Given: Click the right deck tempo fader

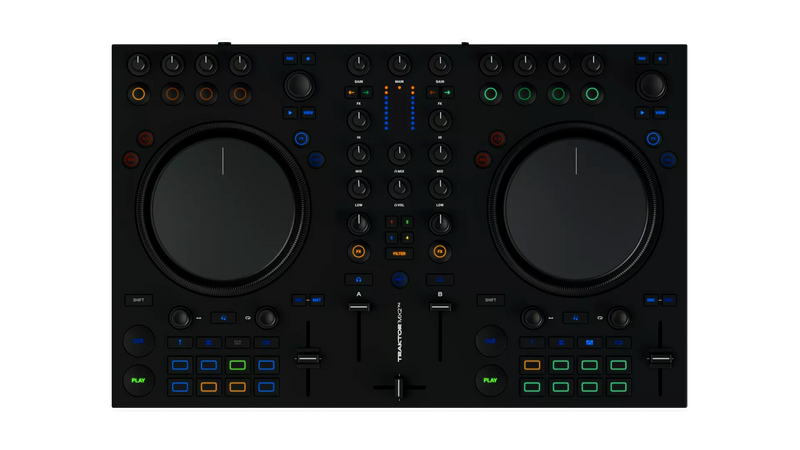Looking at the screenshot, I should [x=660, y=359].
